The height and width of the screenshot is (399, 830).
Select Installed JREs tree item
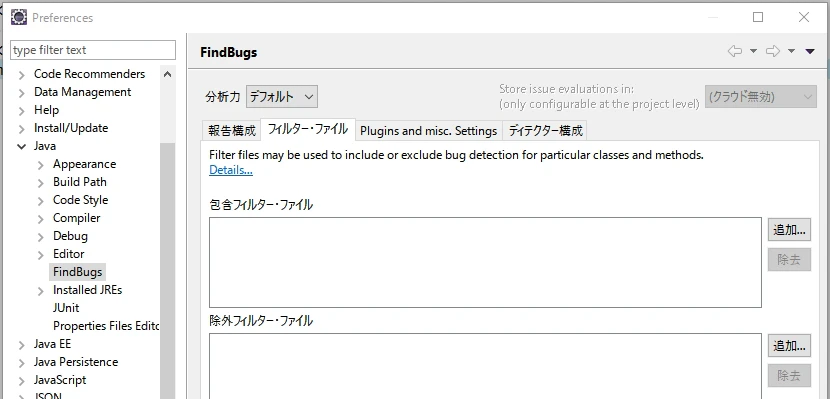click(x=87, y=290)
